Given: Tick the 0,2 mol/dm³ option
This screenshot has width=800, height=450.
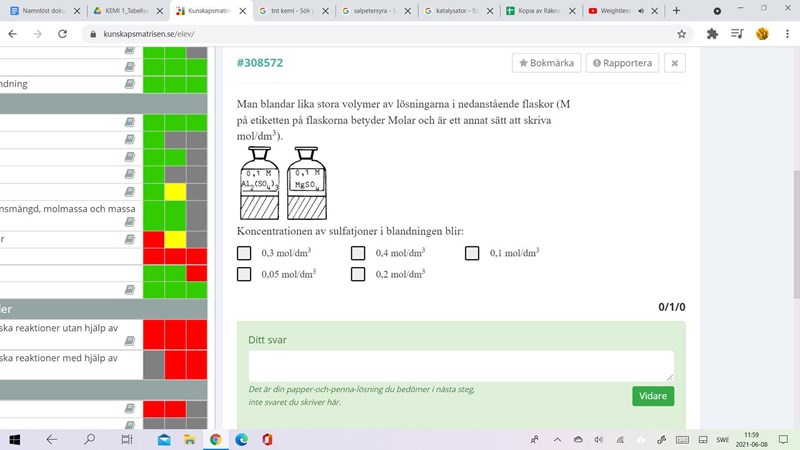Looking at the screenshot, I should tap(358, 274).
